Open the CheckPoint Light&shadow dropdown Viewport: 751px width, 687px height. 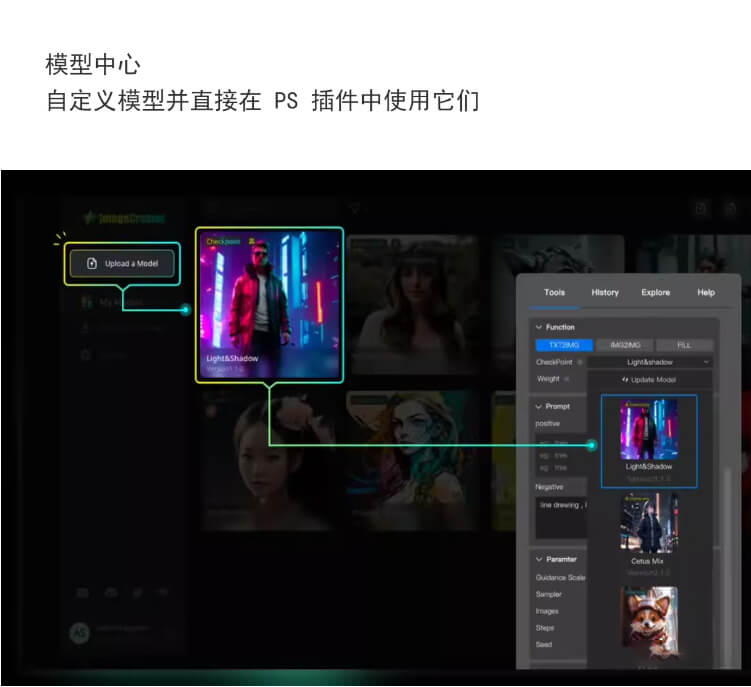pos(650,362)
